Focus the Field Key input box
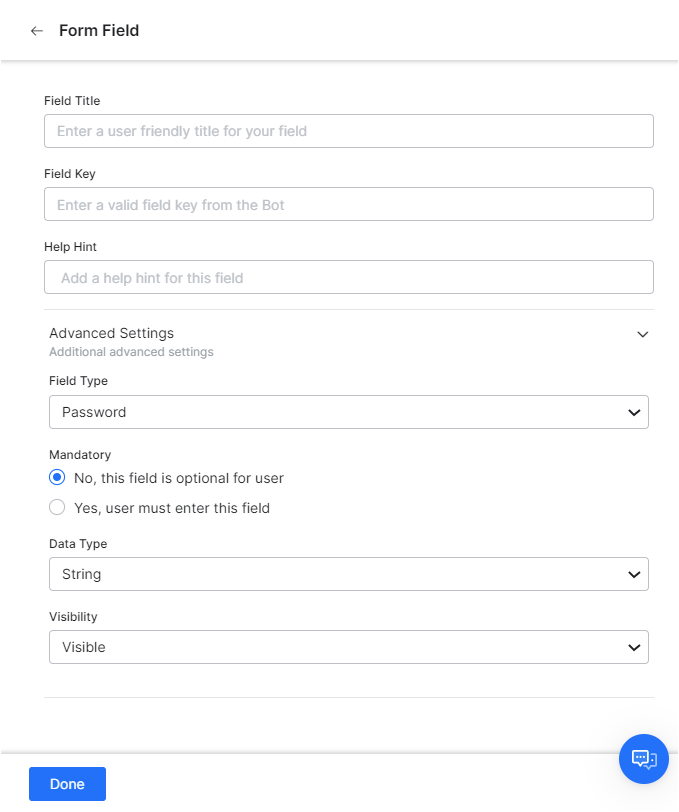The width and height of the screenshot is (679, 812). (x=348, y=204)
